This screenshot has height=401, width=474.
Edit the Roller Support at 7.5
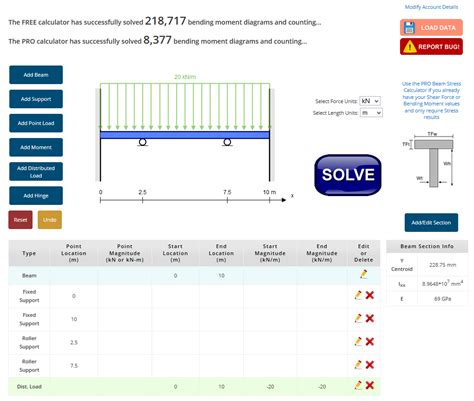(359, 366)
